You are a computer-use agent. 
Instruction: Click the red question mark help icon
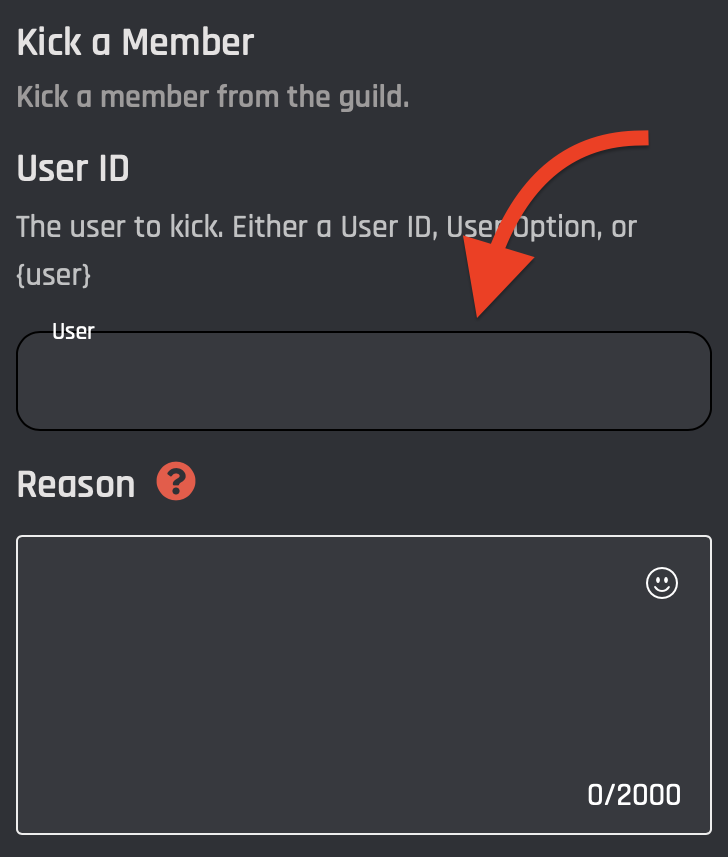pos(176,484)
